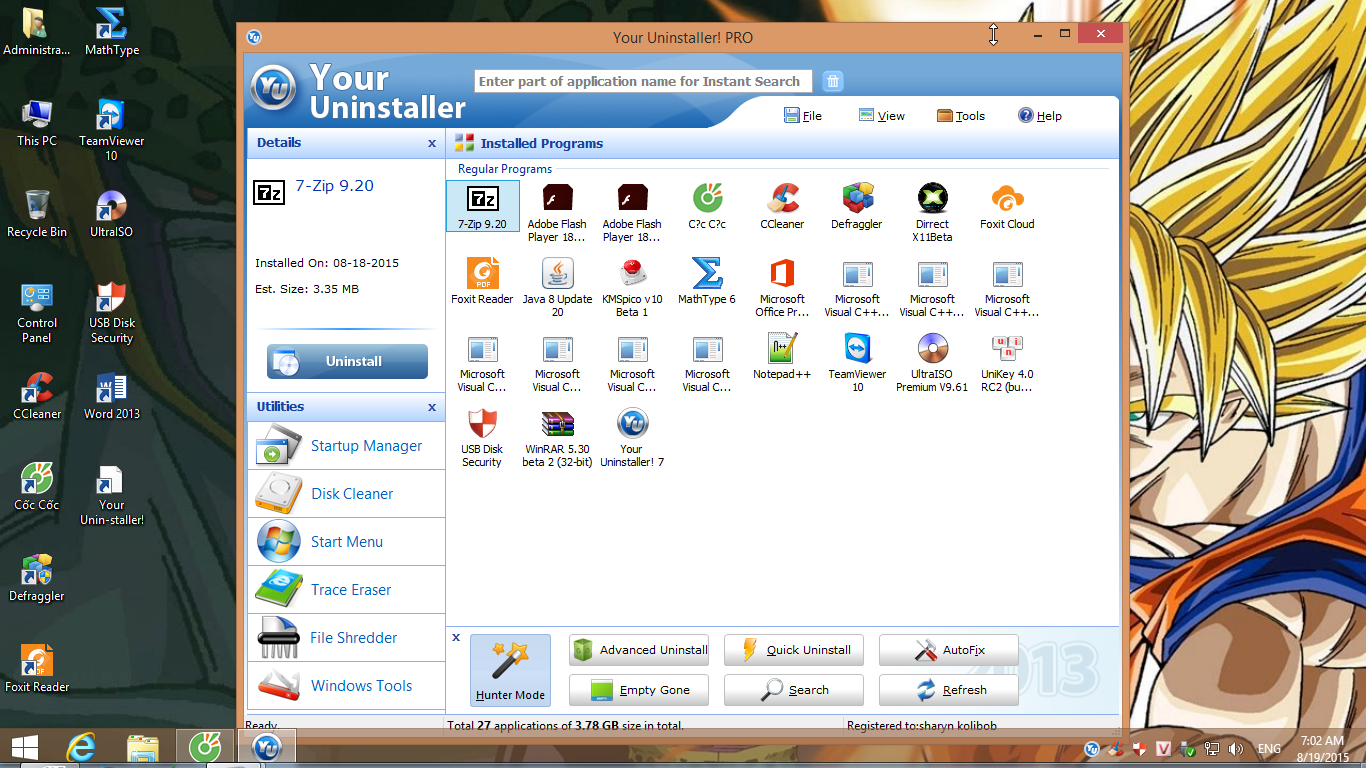Click the Search button in bottom toolbar
1366x768 pixels.
pos(794,690)
